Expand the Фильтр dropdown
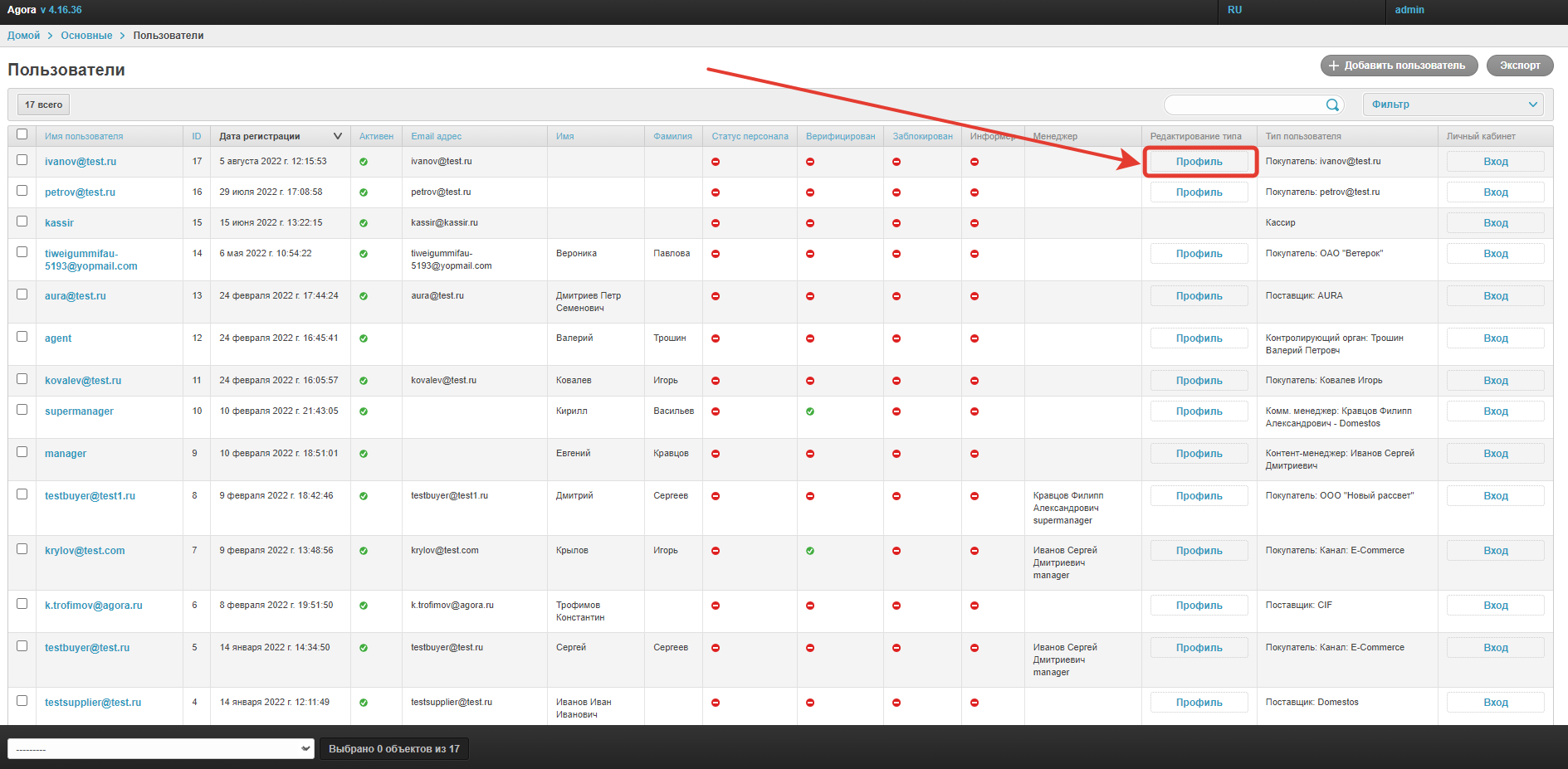 click(1453, 105)
